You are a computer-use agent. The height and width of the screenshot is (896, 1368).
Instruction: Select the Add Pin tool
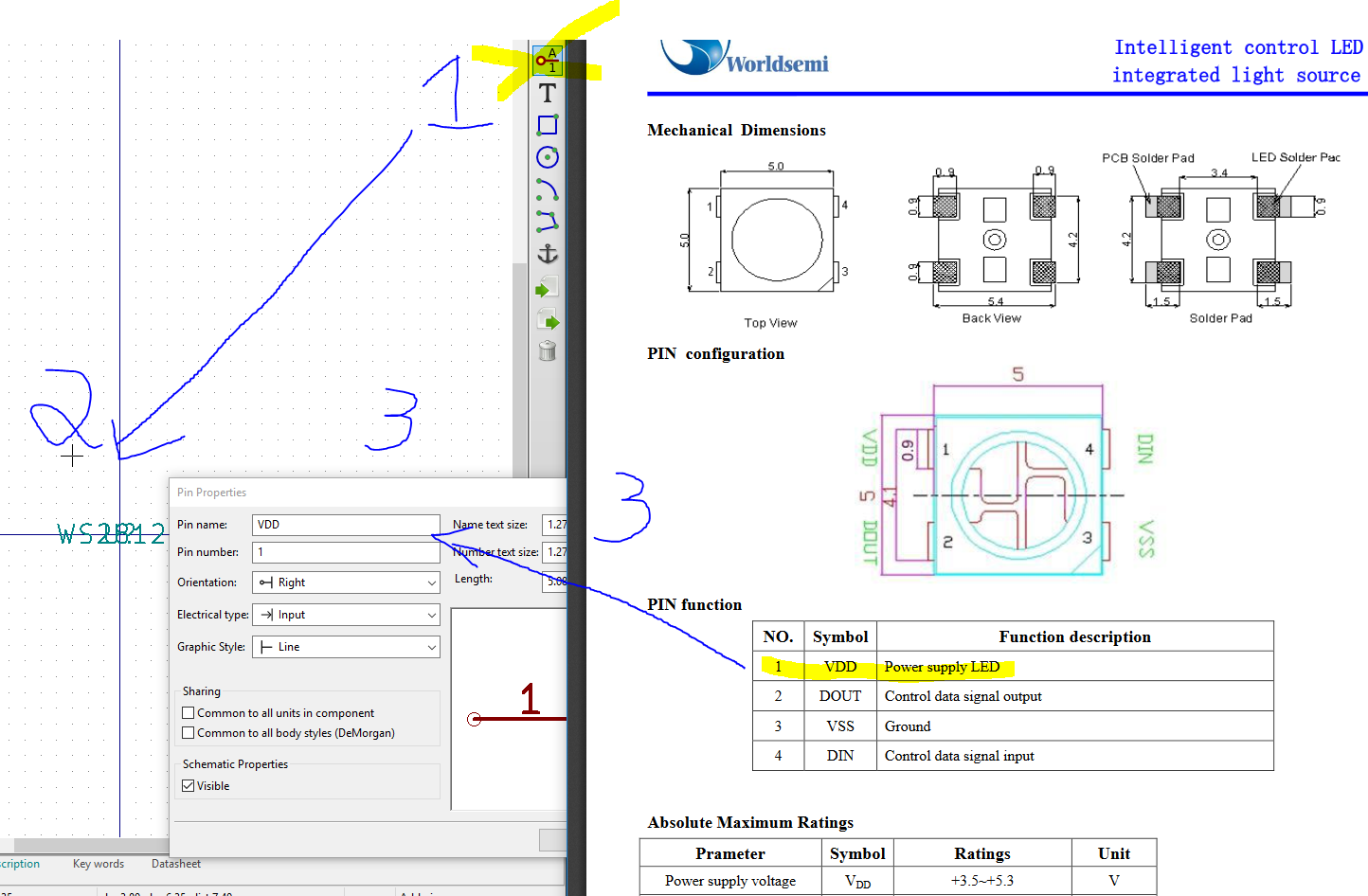[x=548, y=61]
